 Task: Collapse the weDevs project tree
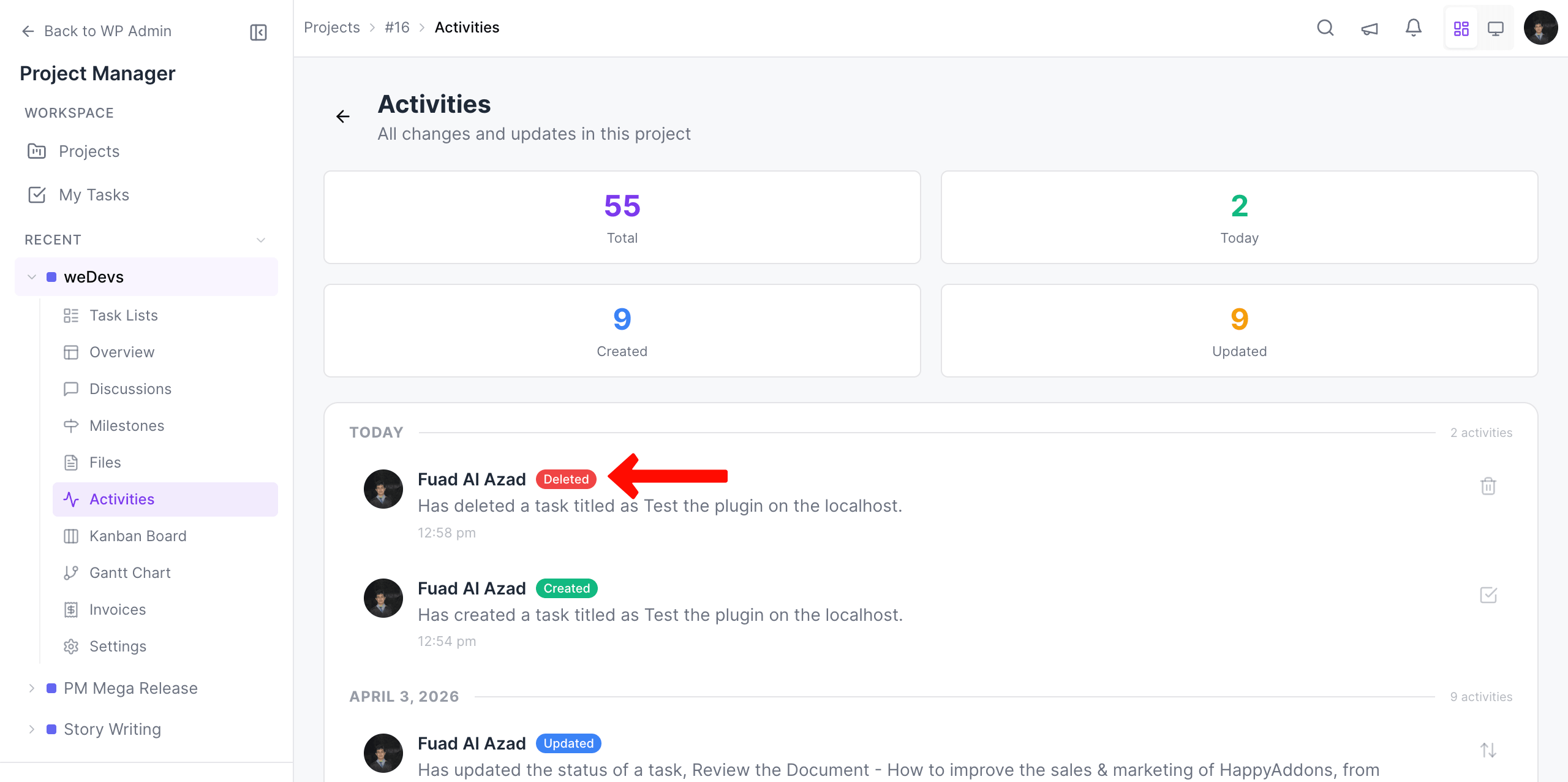[31, 276]
